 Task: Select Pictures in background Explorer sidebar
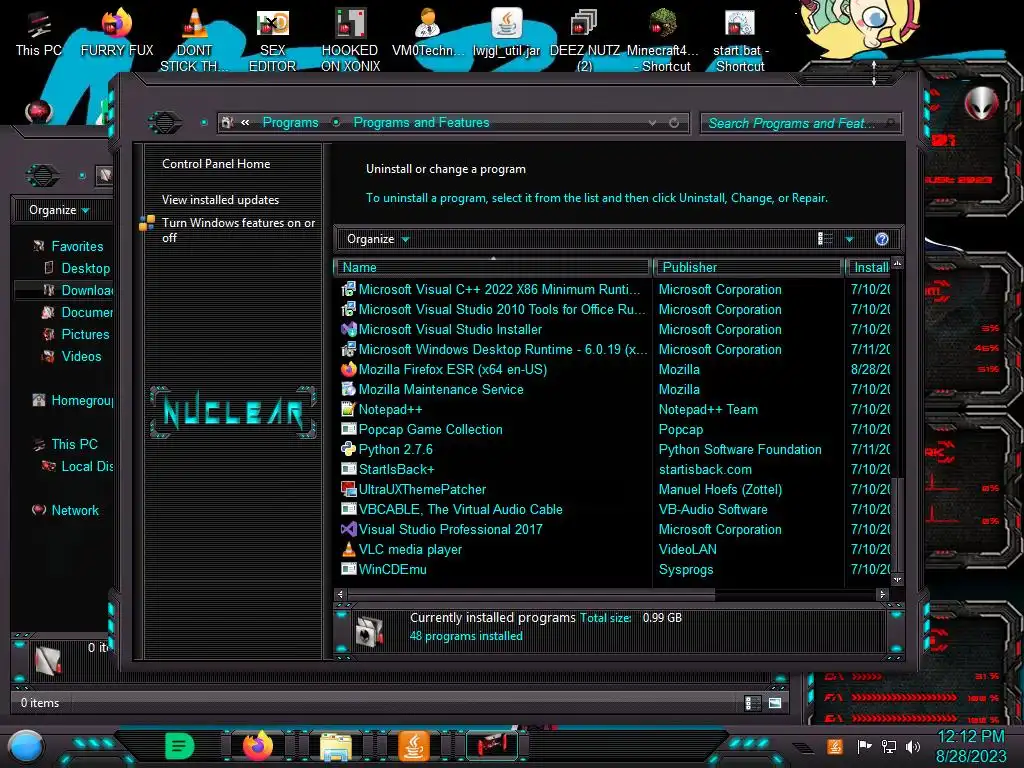pyautogui.click(x=85, y=334)
